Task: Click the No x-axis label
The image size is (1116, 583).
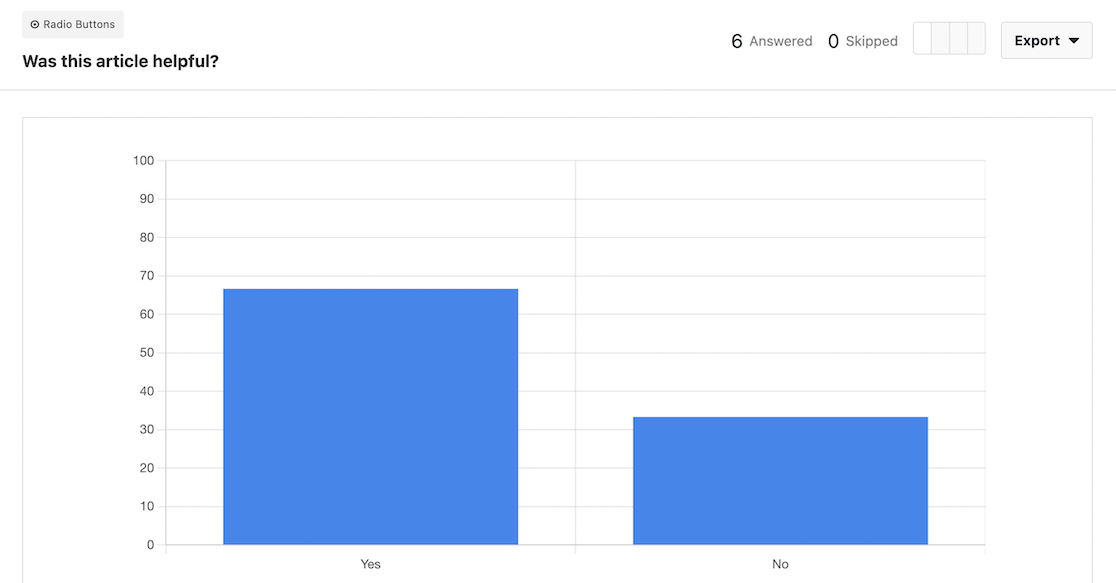Action: click(780, 564)
